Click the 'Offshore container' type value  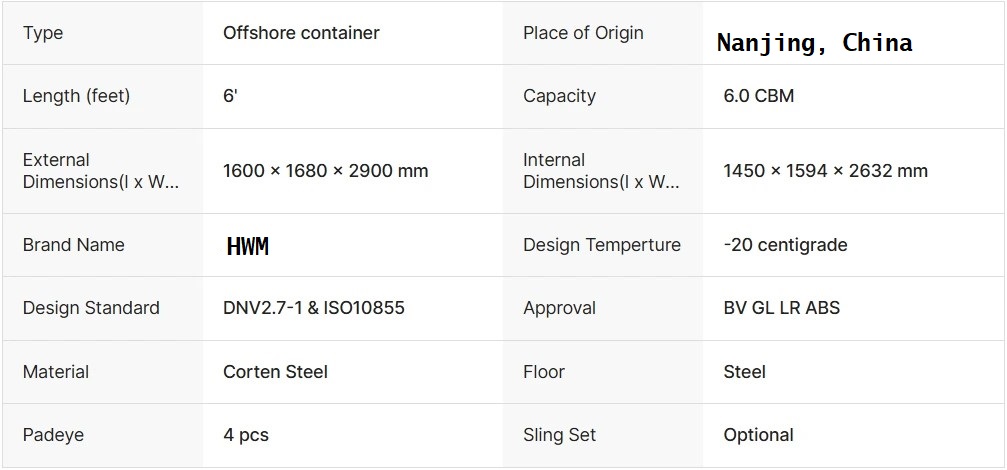point(301,33)
